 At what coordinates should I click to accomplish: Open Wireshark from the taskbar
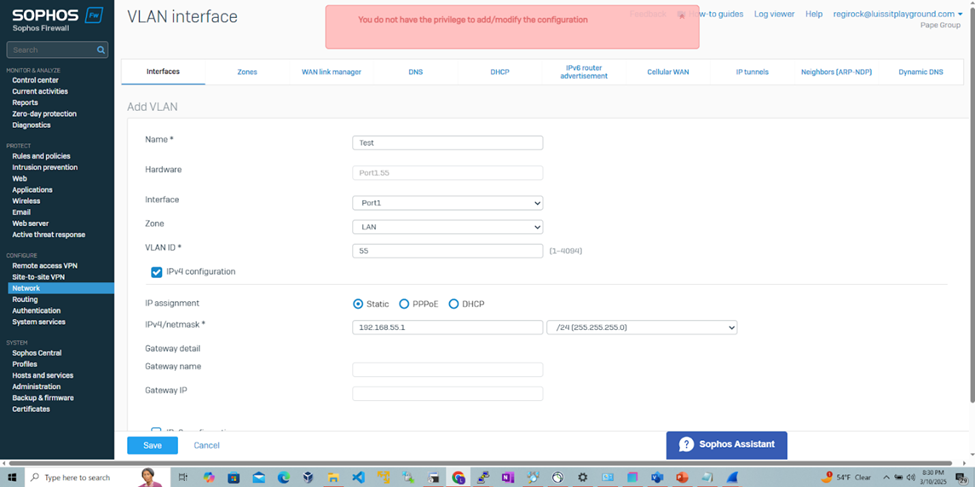click(732, 477)
